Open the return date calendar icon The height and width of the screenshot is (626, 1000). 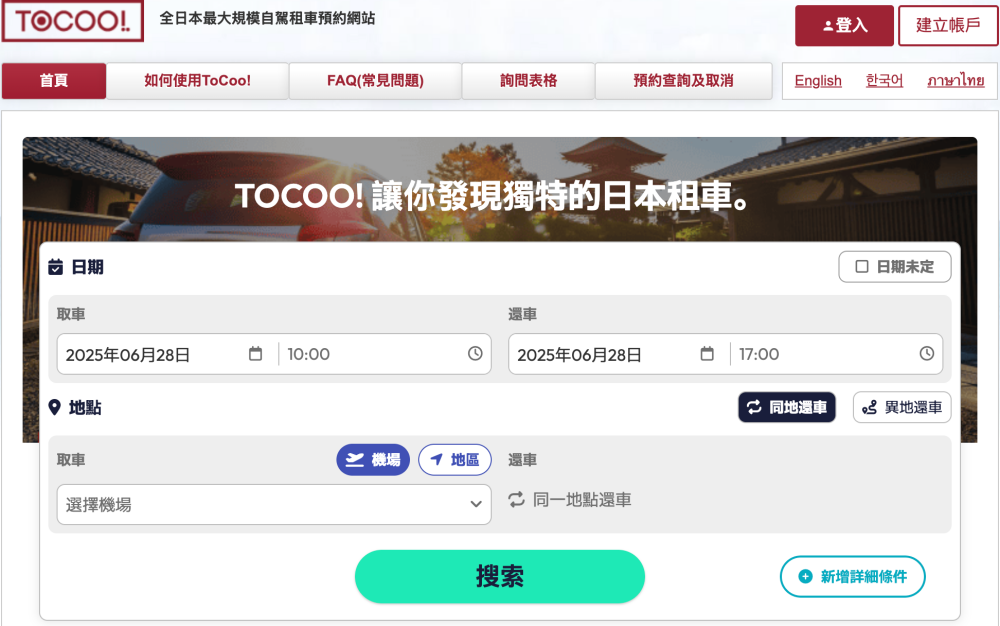[x=707, y=353]
